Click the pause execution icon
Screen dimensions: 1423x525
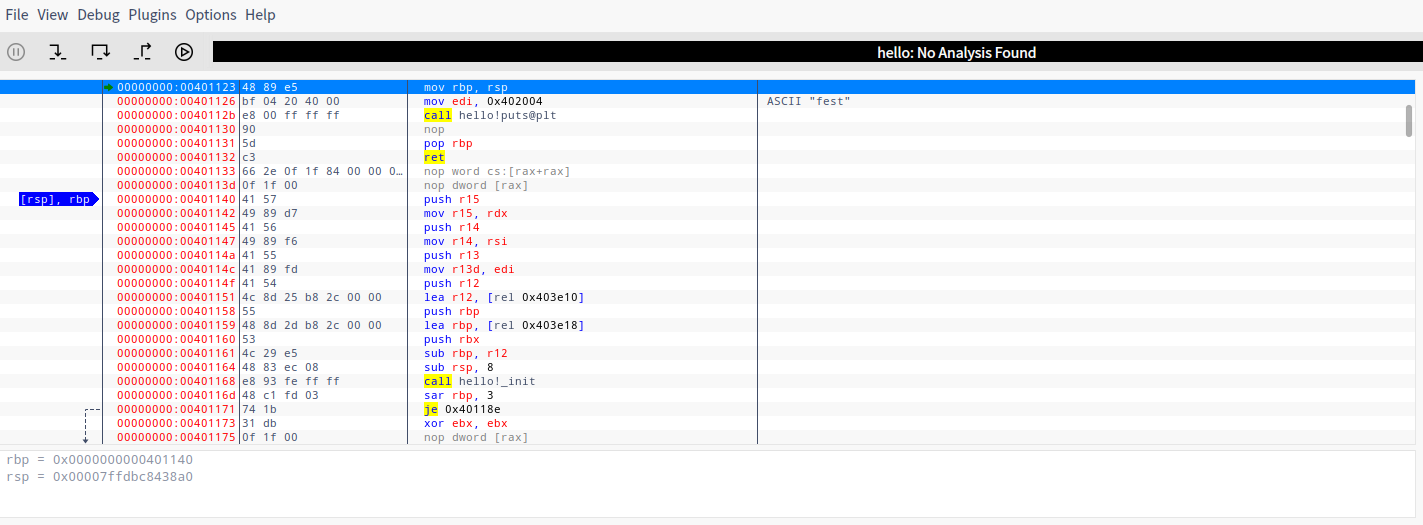pyautogui.click(x=16, y=52)
